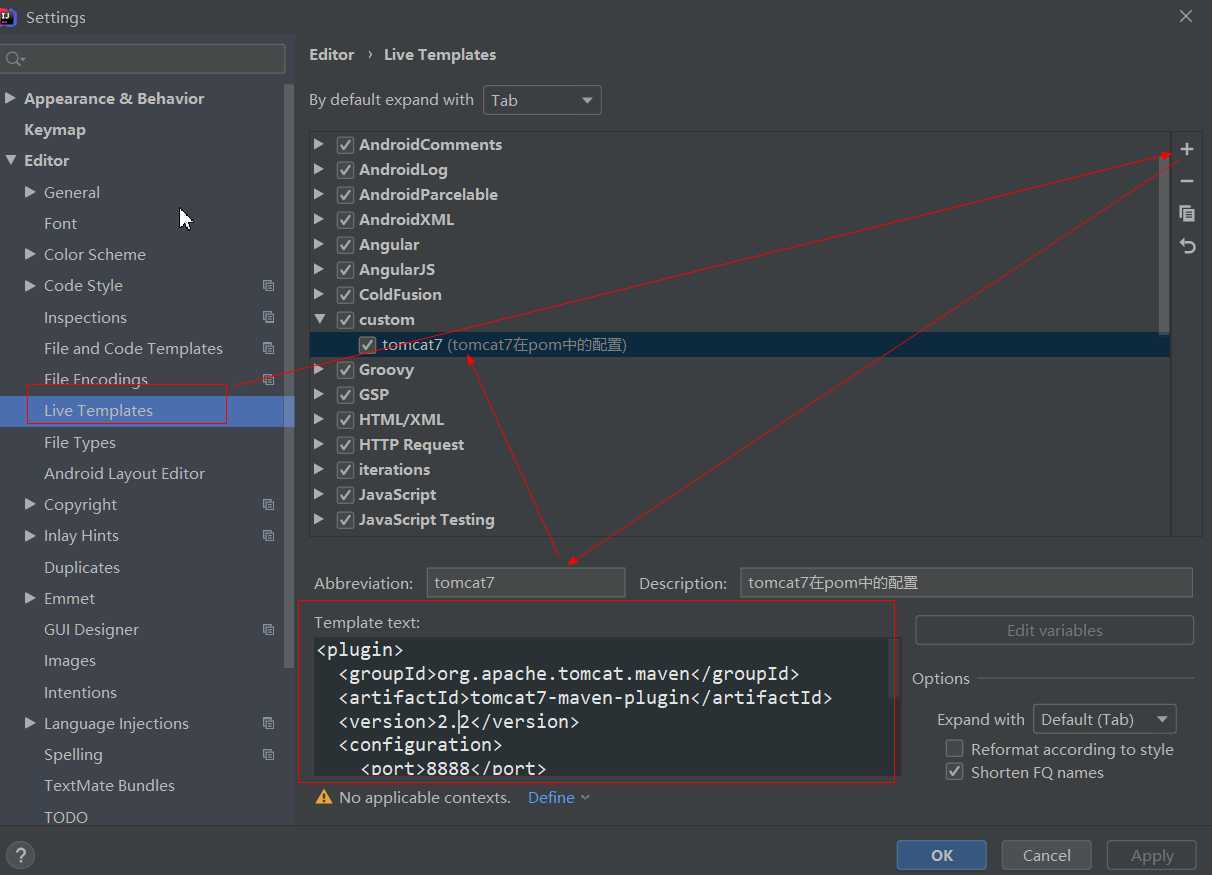Click the settings sidebar scrollbar
The height and width of the screenshot is (875, 1212).
pyautogui.click(x=289, y=375)
